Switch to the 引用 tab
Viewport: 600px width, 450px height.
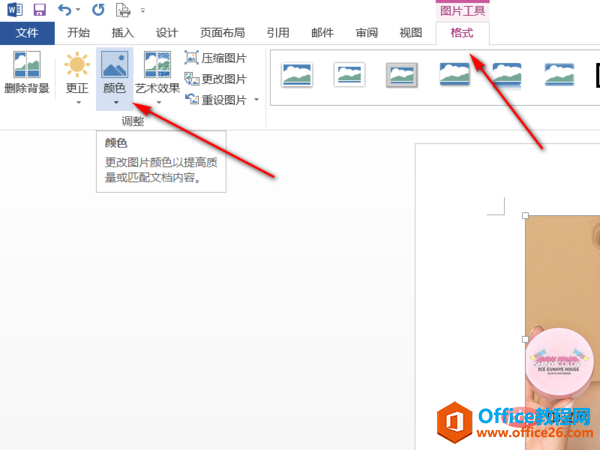[x=278, y=33]
